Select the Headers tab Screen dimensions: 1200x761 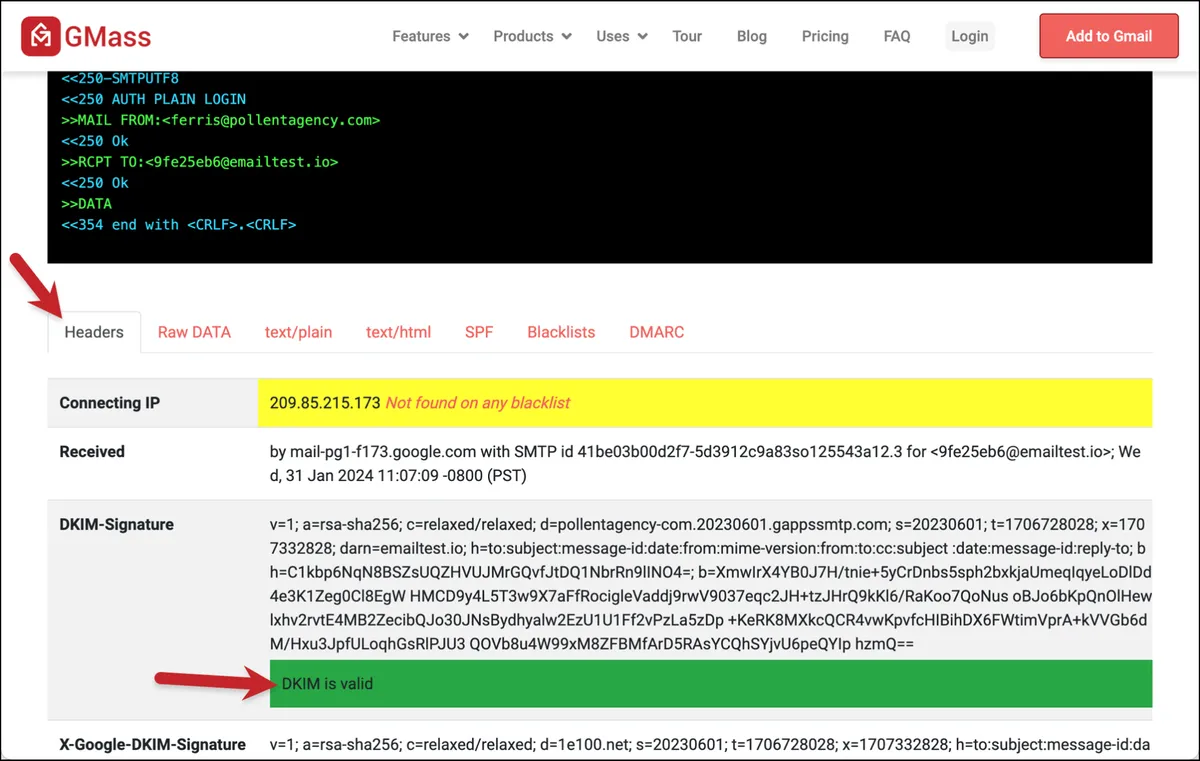tap(94, 332)
